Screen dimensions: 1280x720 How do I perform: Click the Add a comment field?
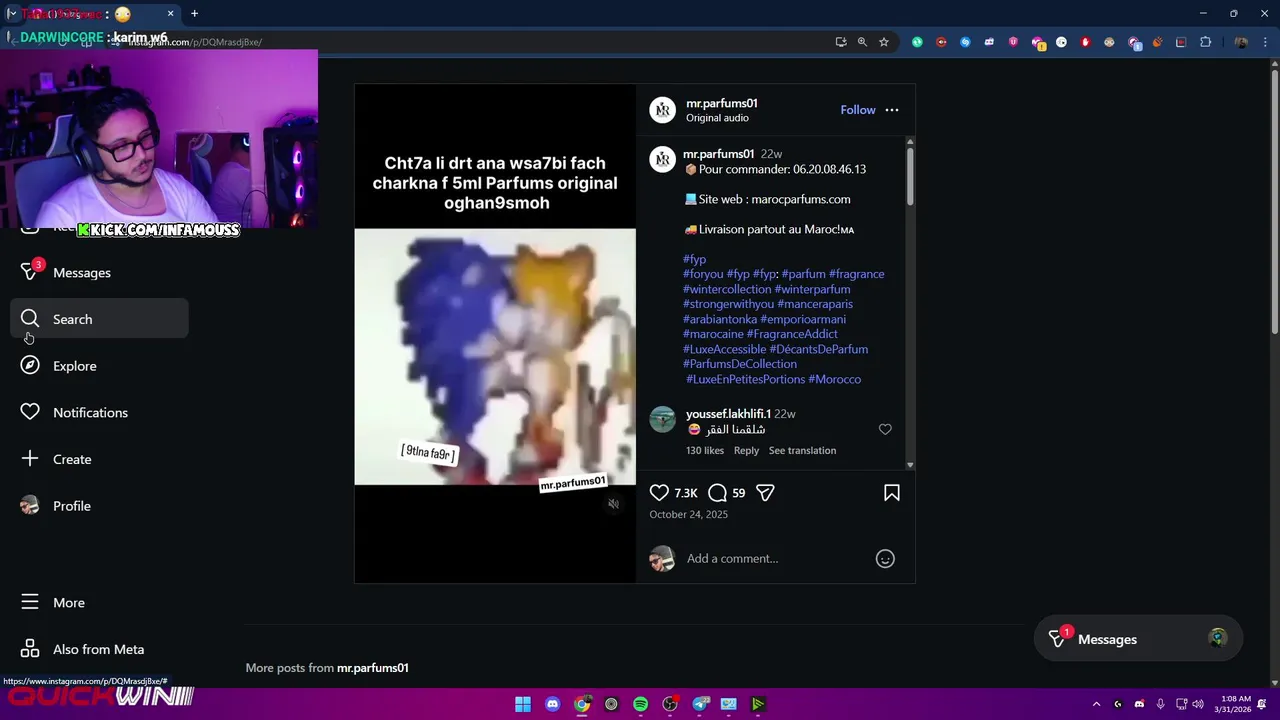775,558
